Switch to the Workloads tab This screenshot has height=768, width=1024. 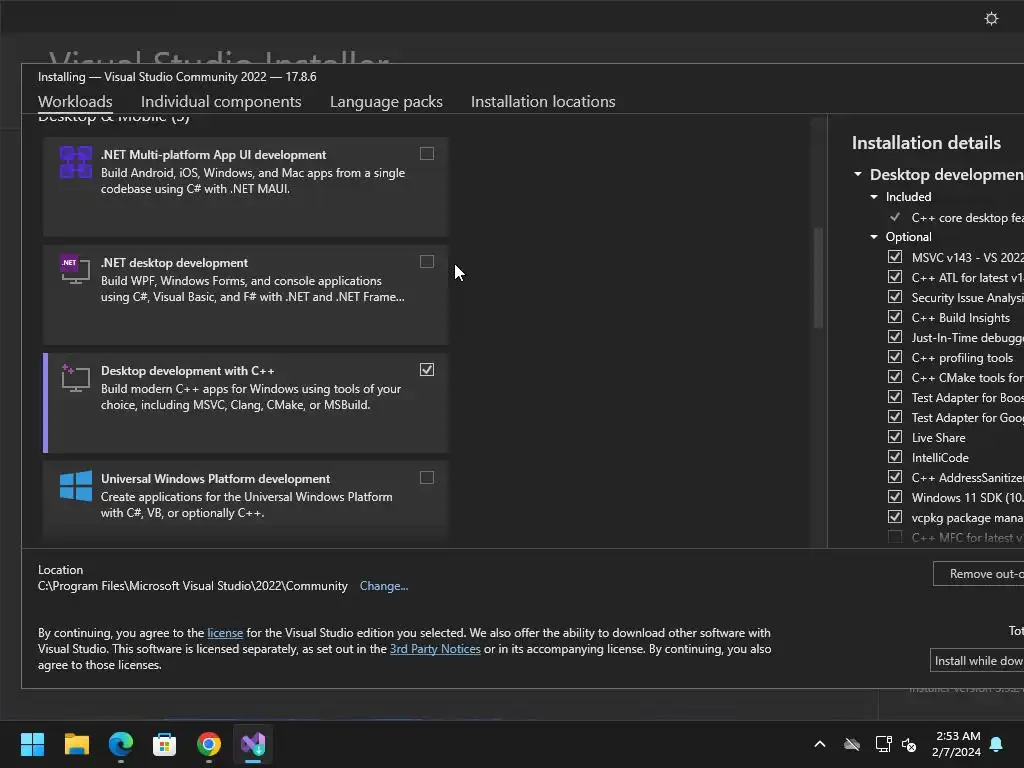click(75, 102)
